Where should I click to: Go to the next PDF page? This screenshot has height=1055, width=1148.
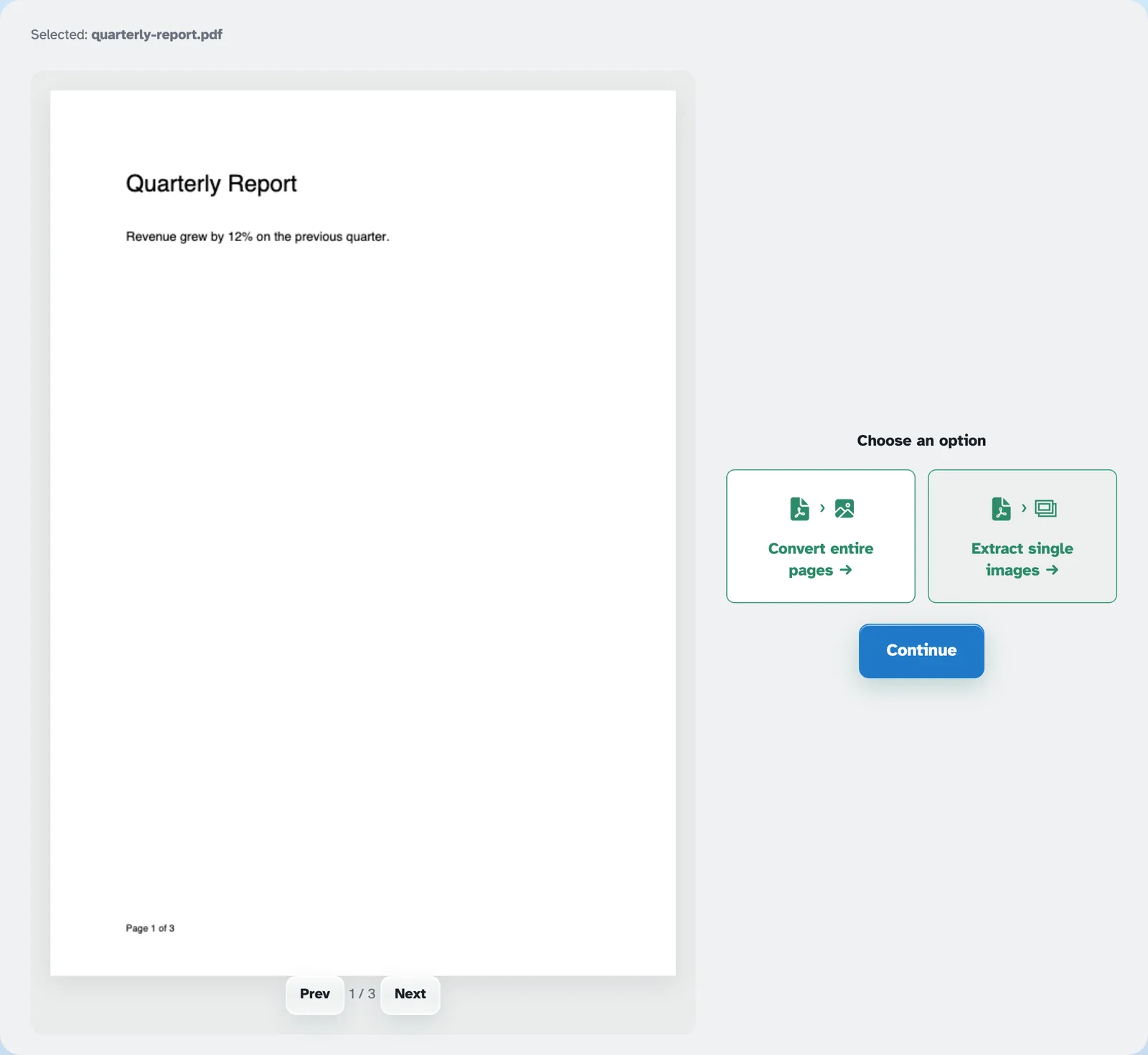[x=410, y=994]
